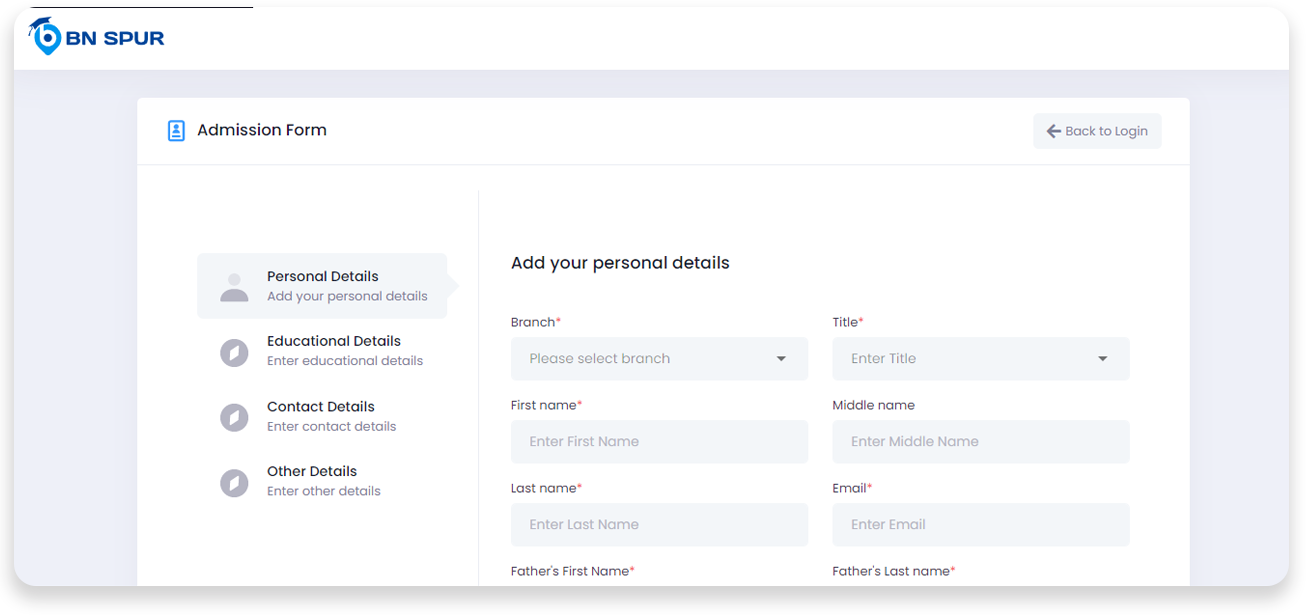
Task: Click the Educational Details step icon
Action: pos(234,352)
